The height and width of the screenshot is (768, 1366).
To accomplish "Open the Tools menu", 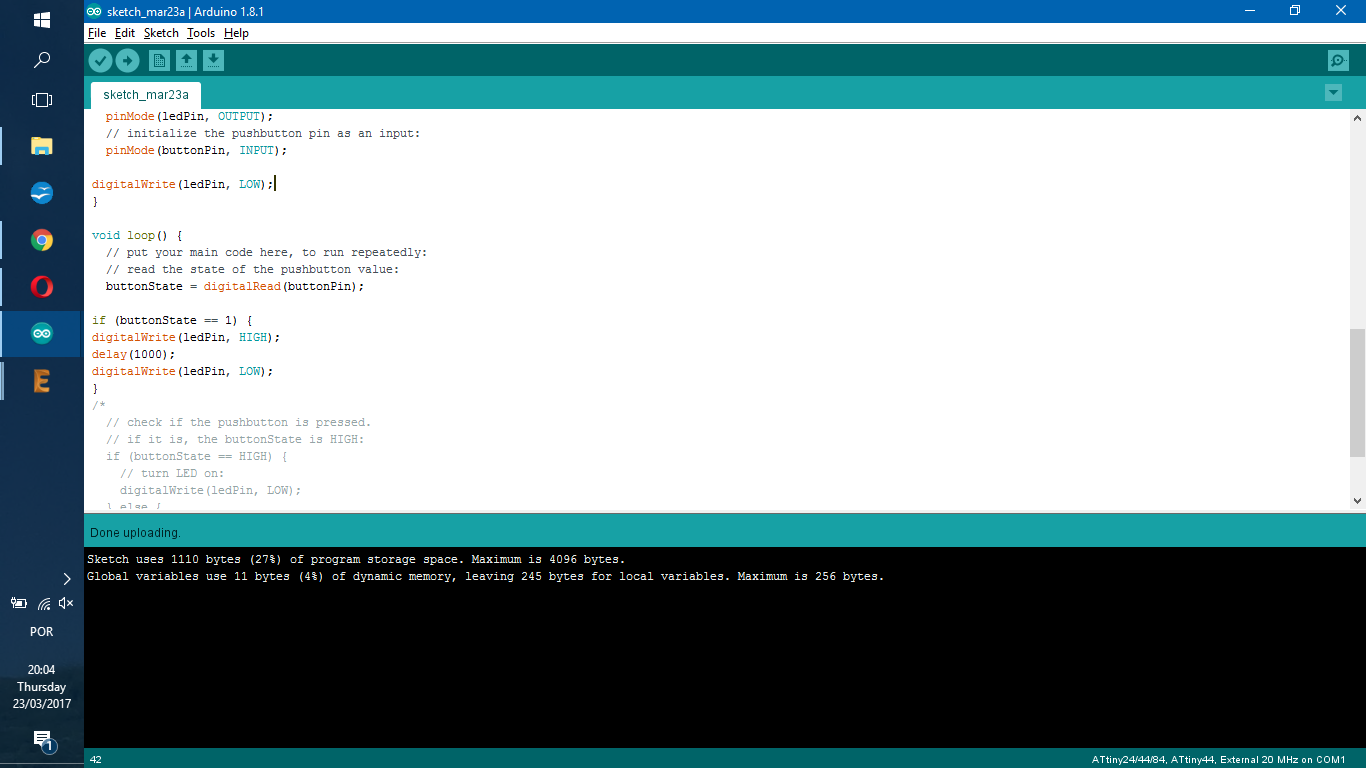I will [x=201, y=33].
